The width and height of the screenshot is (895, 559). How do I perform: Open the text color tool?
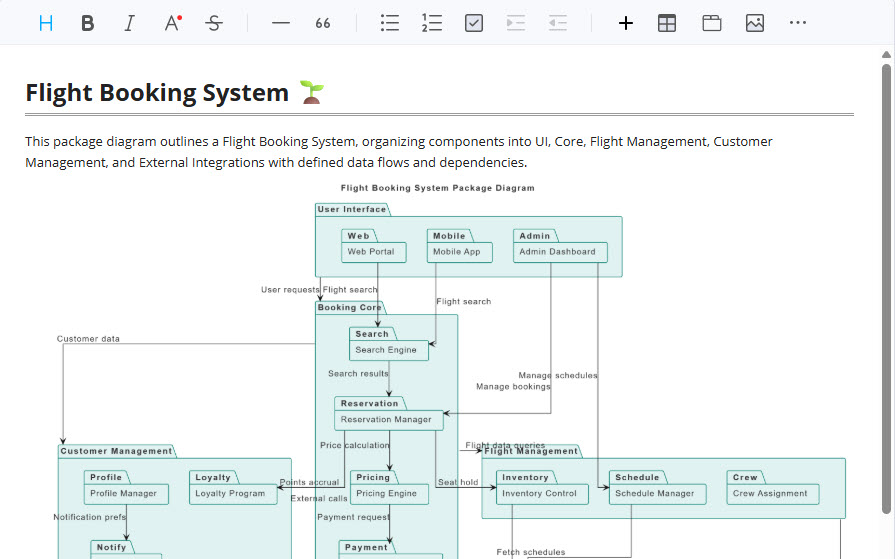point(173,23)
